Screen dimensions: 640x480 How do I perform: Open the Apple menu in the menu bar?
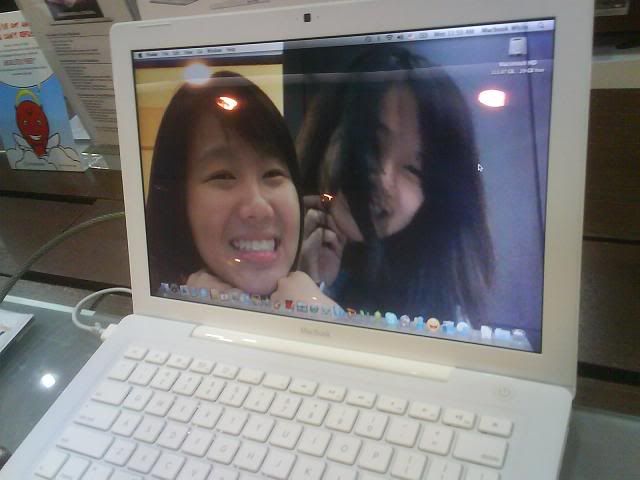pos(140,56)
